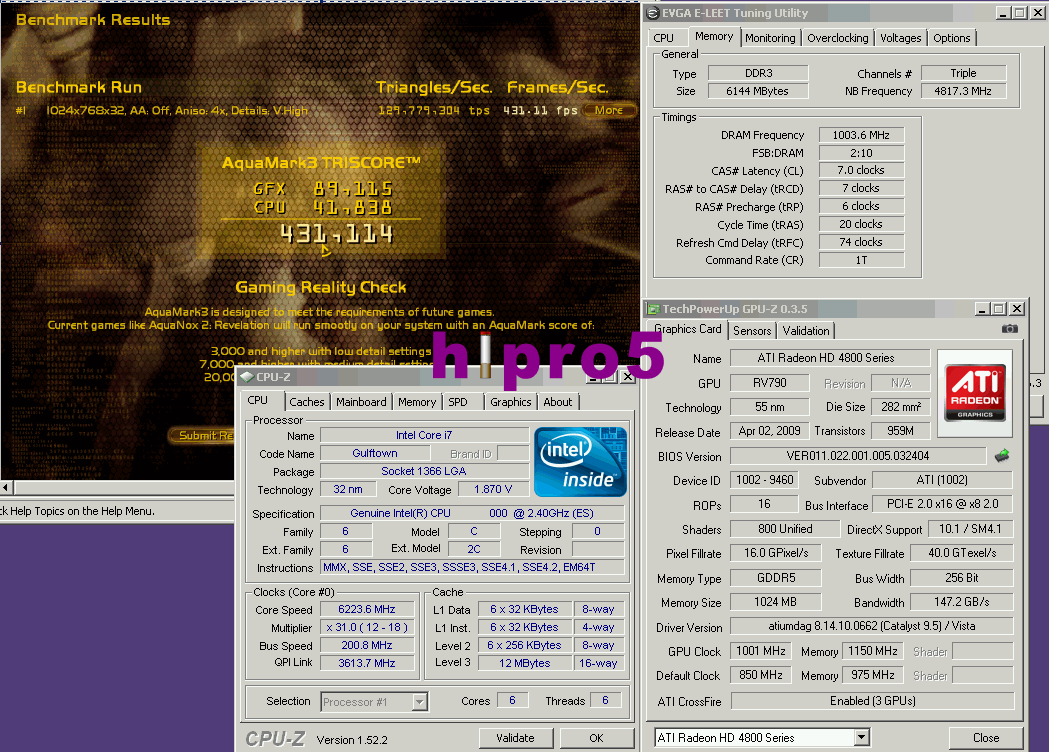Click the QPI Link value 3613.7 MHz
The width and height of the screenshot is (1049, 752).
[367, 663]
